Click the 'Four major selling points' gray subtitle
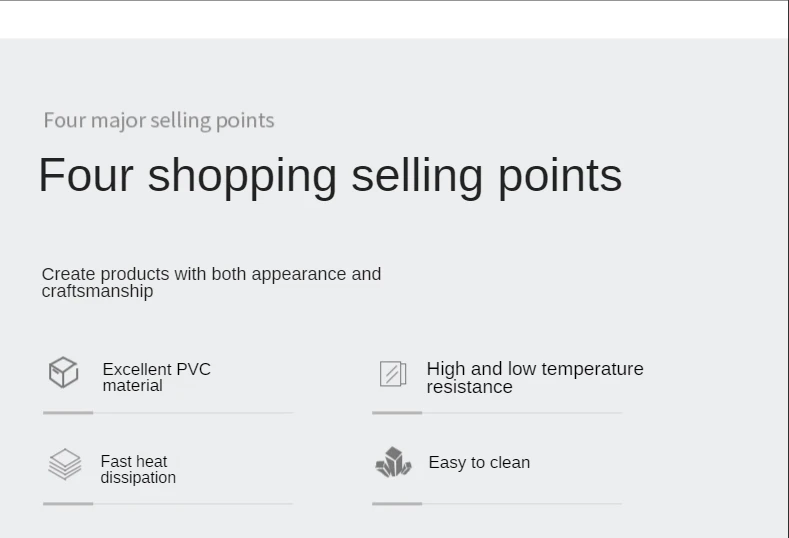This screenshot has width=789, height=538. coord(159,121)
